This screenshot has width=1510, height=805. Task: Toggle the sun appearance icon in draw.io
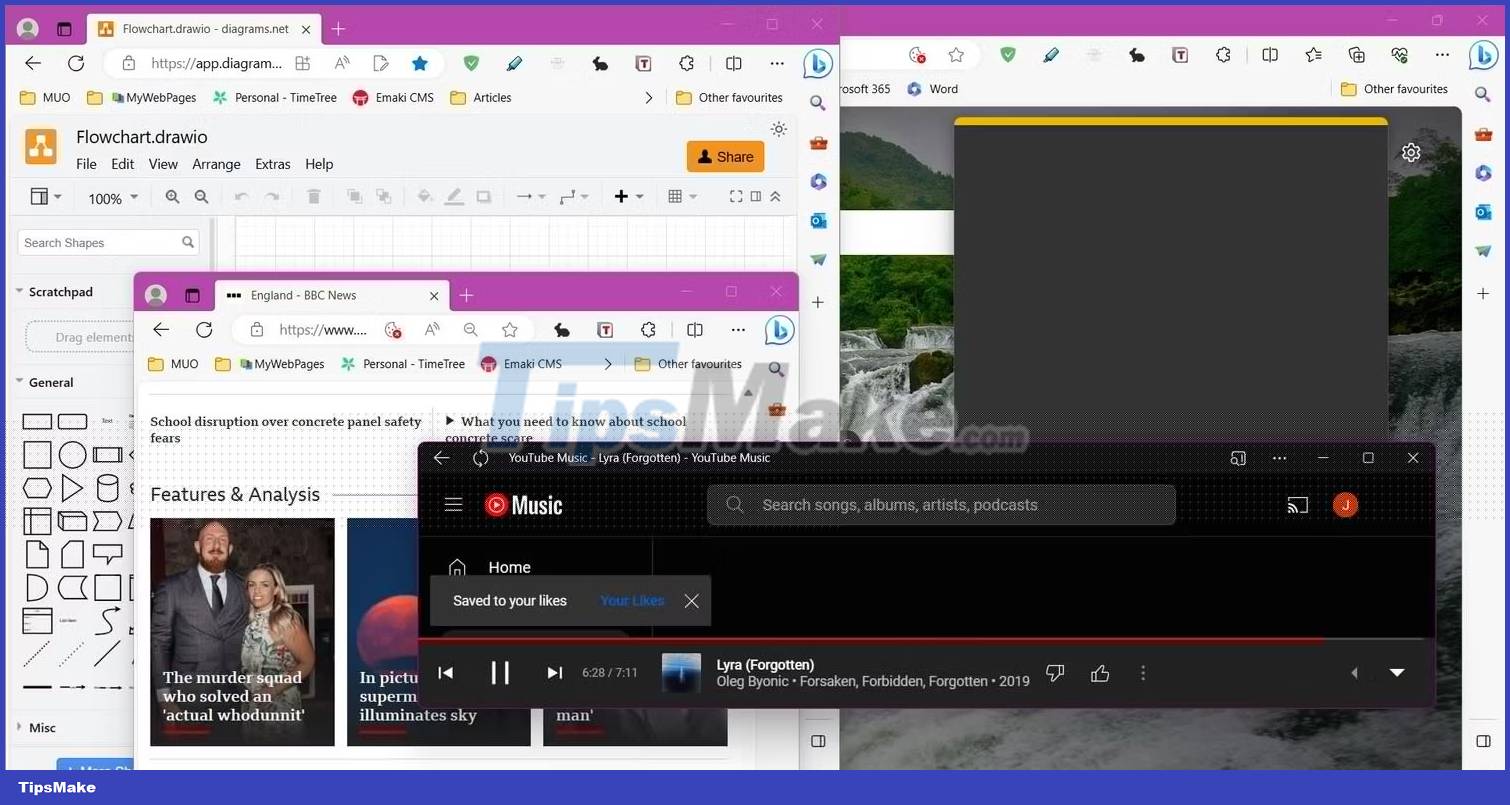click(x=779, y=129)
